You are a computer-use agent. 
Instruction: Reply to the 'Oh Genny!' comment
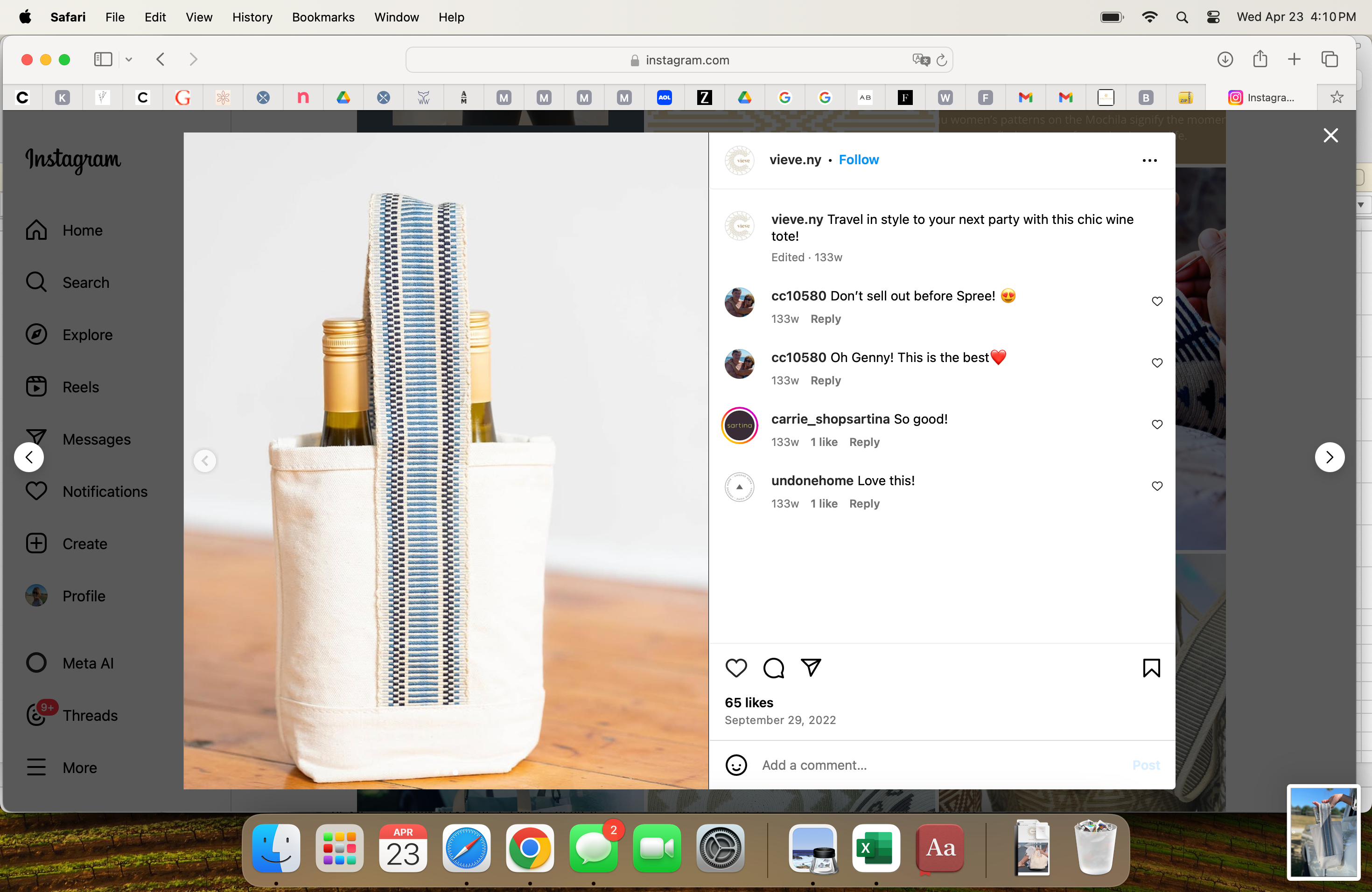pos(826,381)
